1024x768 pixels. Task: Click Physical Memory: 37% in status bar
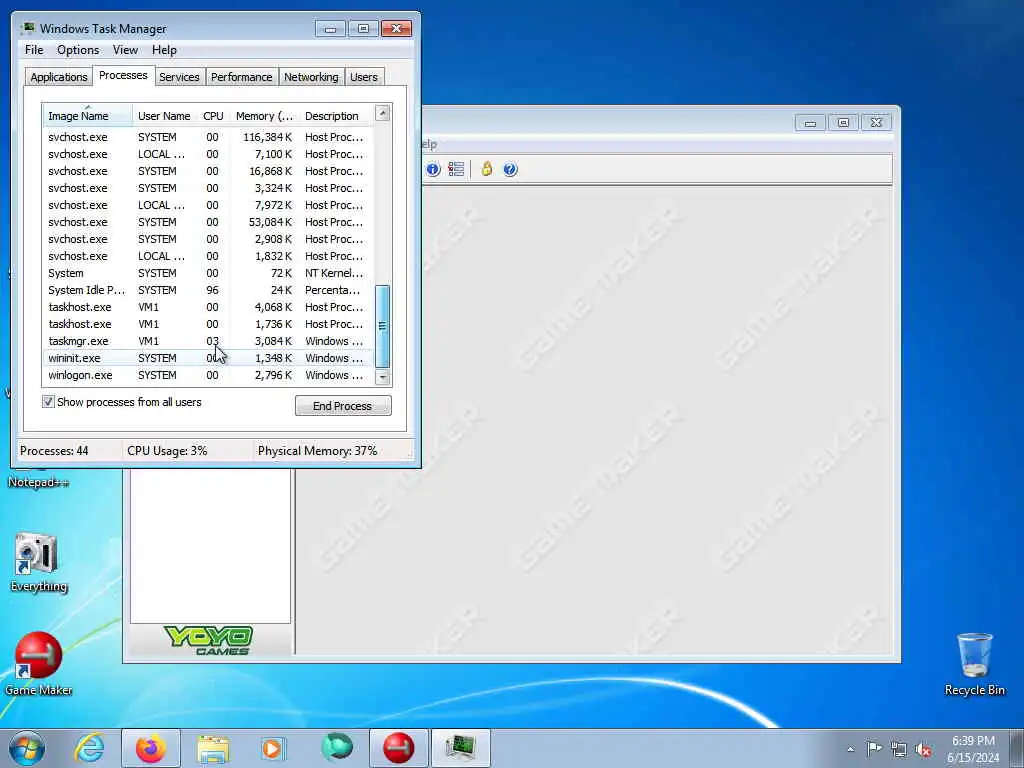pyautogui.click(x=317, y=451)
